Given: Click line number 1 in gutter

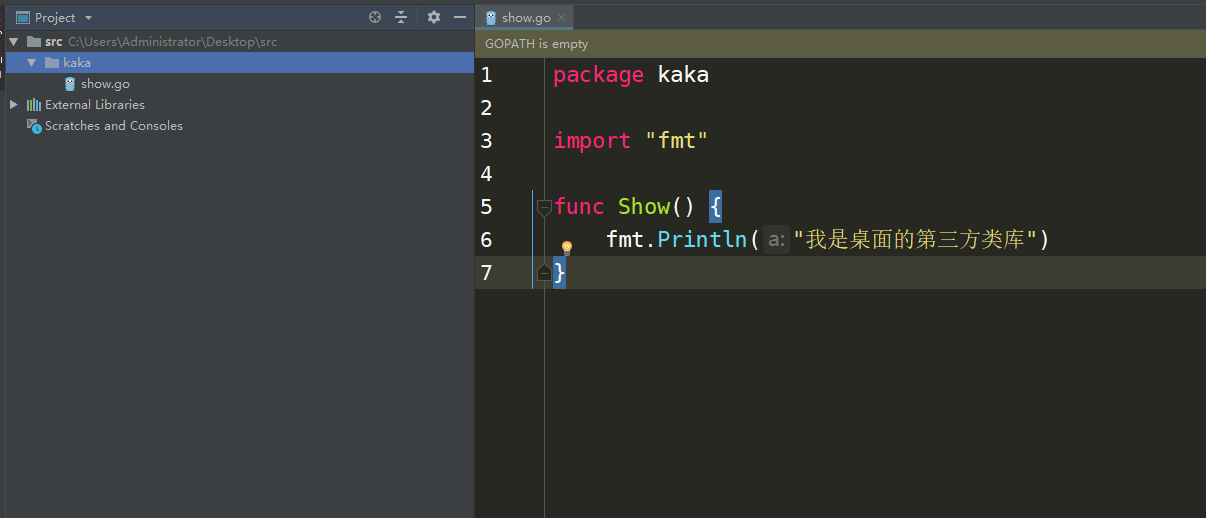Looking at the screenshot, I should [x=486, y=75].
